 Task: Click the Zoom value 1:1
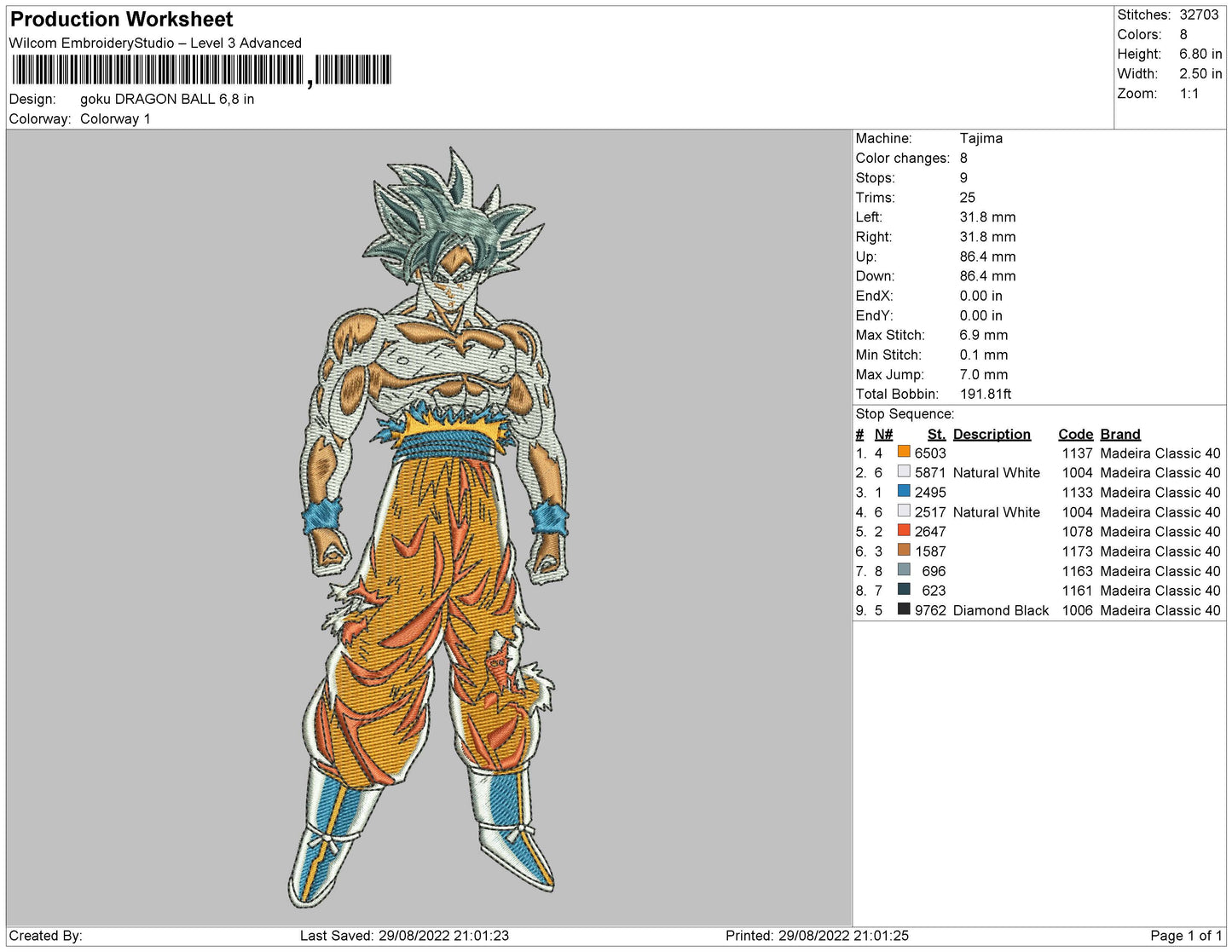(x=1189, y=93)
